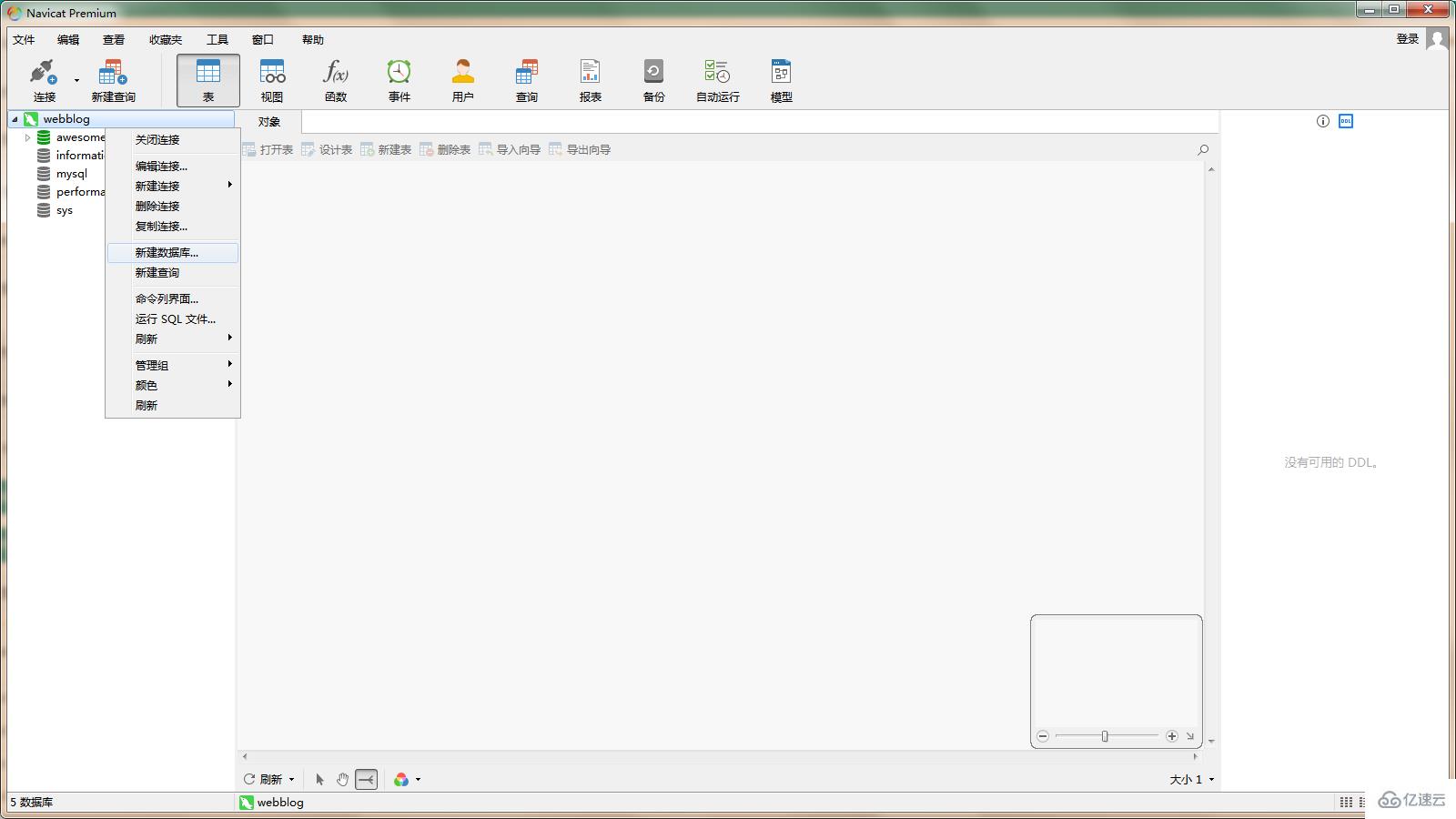Select the pointer arrow tool at bottom
The image size is (1456, 819).
[x=319, y=779]
